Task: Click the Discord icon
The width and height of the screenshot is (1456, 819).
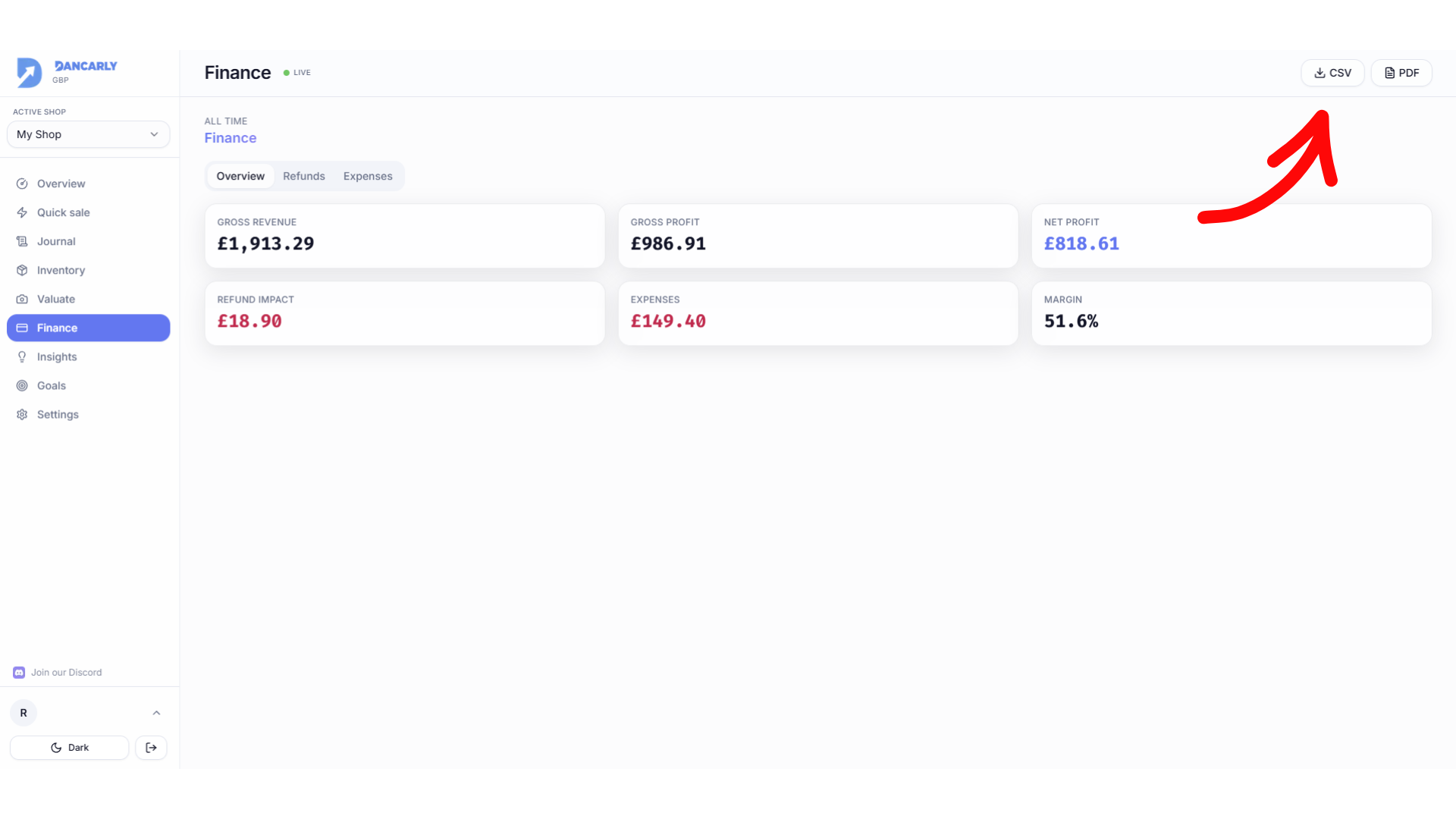Action: pyautogui.click(x=19, y=673)
